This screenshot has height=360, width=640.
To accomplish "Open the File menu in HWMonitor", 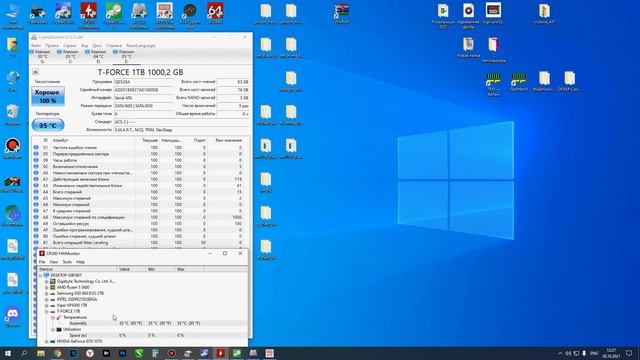I will tap(42, 262).
